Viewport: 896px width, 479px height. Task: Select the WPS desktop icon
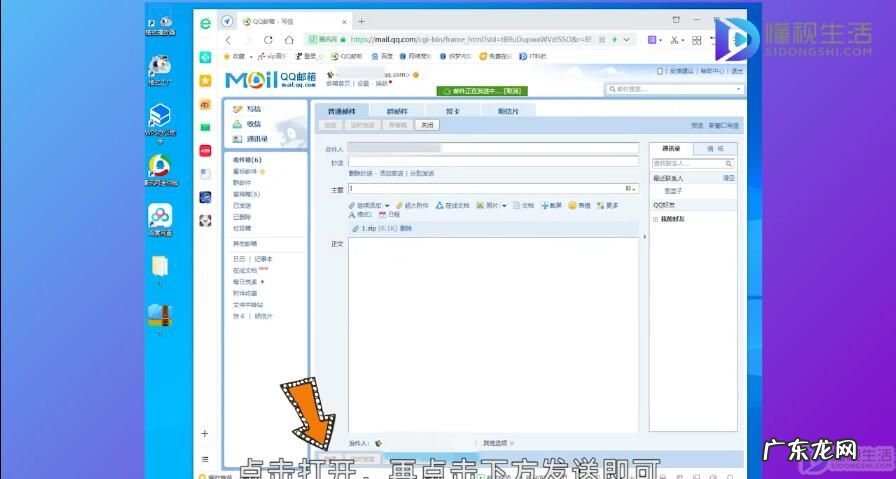tap(160, 123)
